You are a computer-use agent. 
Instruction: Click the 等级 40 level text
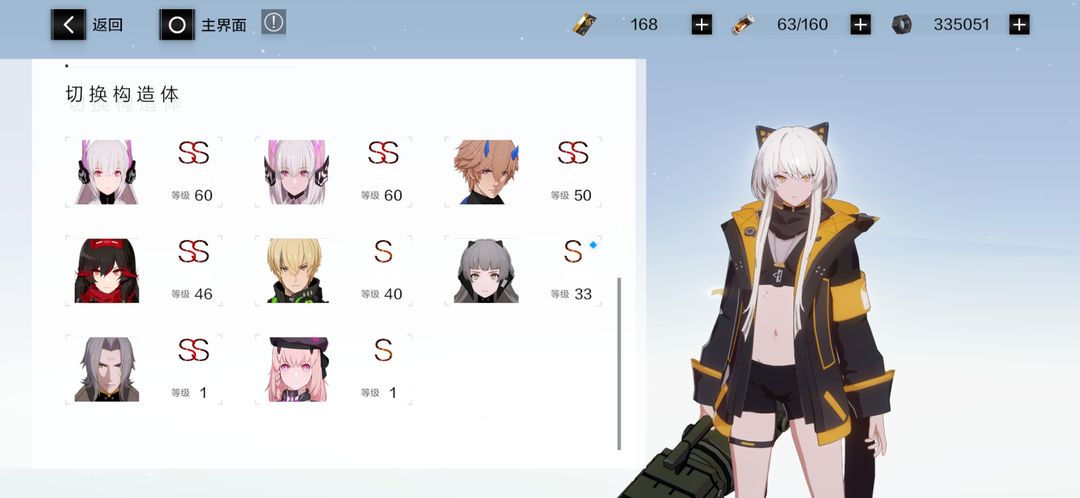click(382, 294)
